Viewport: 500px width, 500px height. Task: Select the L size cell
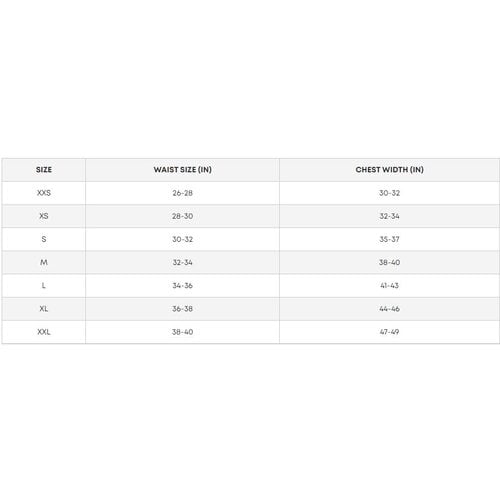44,286
